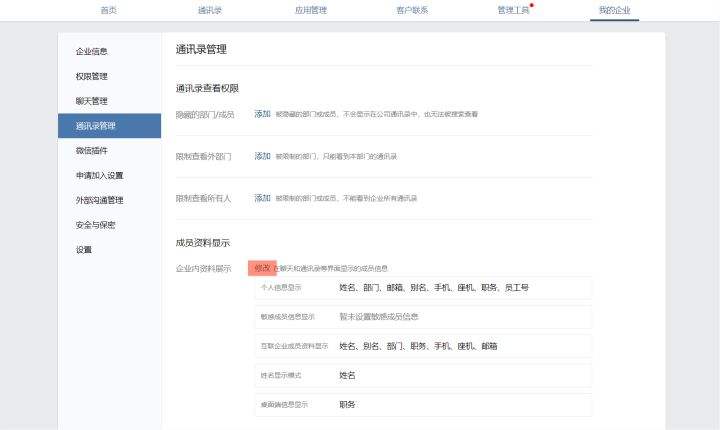Image resolution: width=720 pixels, height=430 pixels.
Task: Click 添加 next to 限制查看所有人
Action: click(x=262, y=198)
